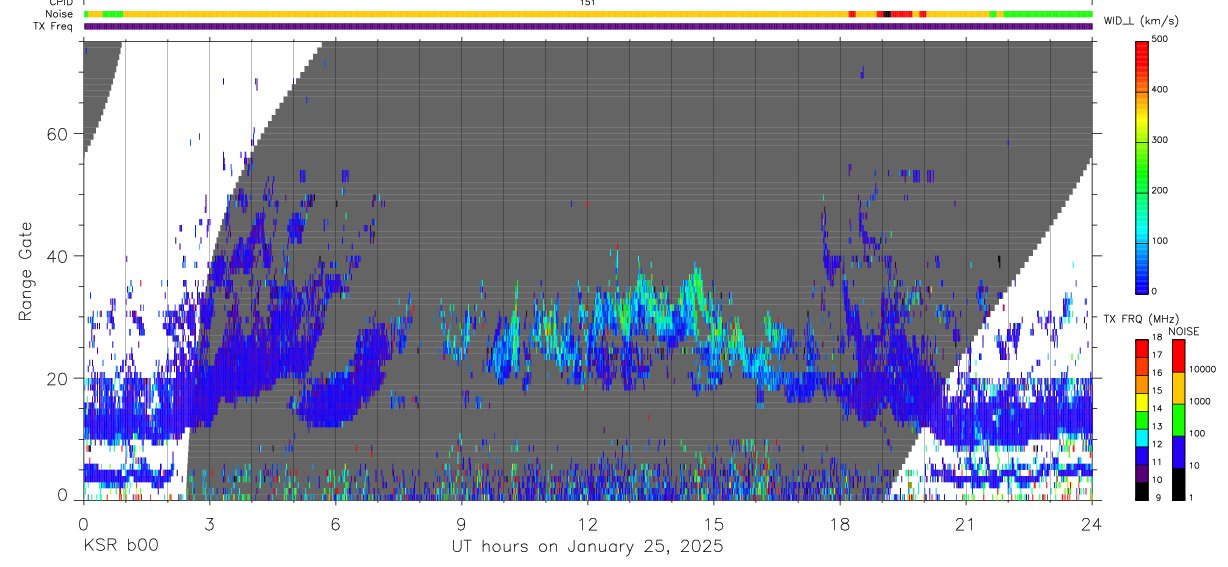Click the 10000 label in NOISE legend
Viewport: 1228px width, 567px height.
point(1201,369)
